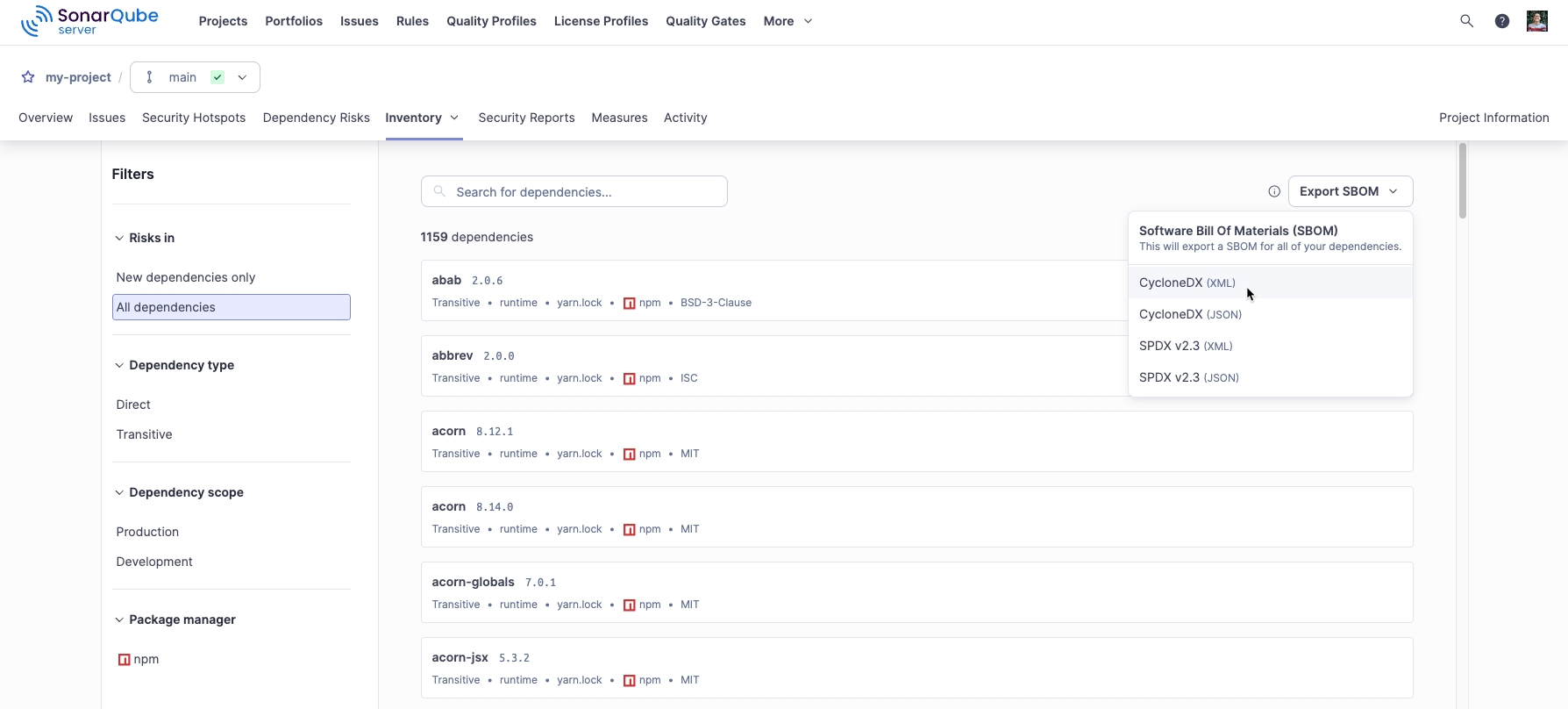Open search with the magnifier icon
This screenshot has width=1568, height=709.
[1466, 21]
